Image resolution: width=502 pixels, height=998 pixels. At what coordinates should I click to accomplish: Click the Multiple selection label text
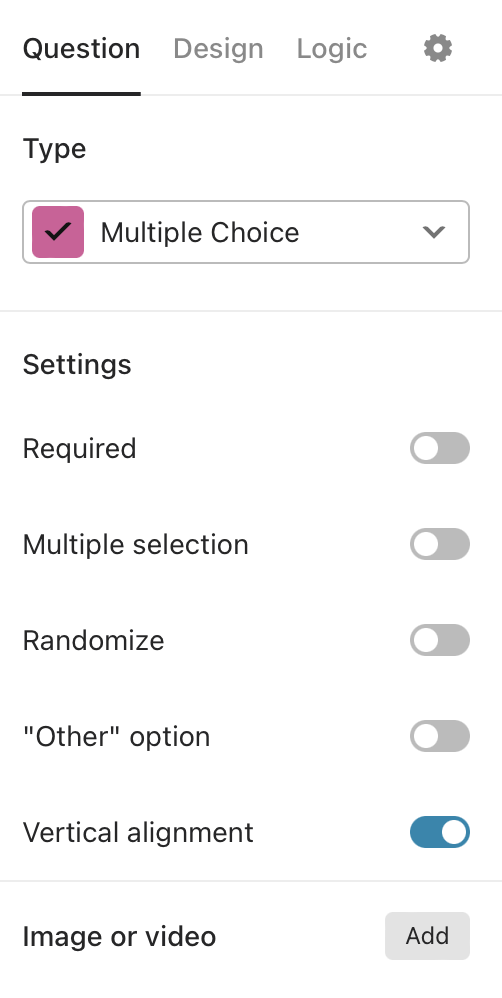coord(136,545)
